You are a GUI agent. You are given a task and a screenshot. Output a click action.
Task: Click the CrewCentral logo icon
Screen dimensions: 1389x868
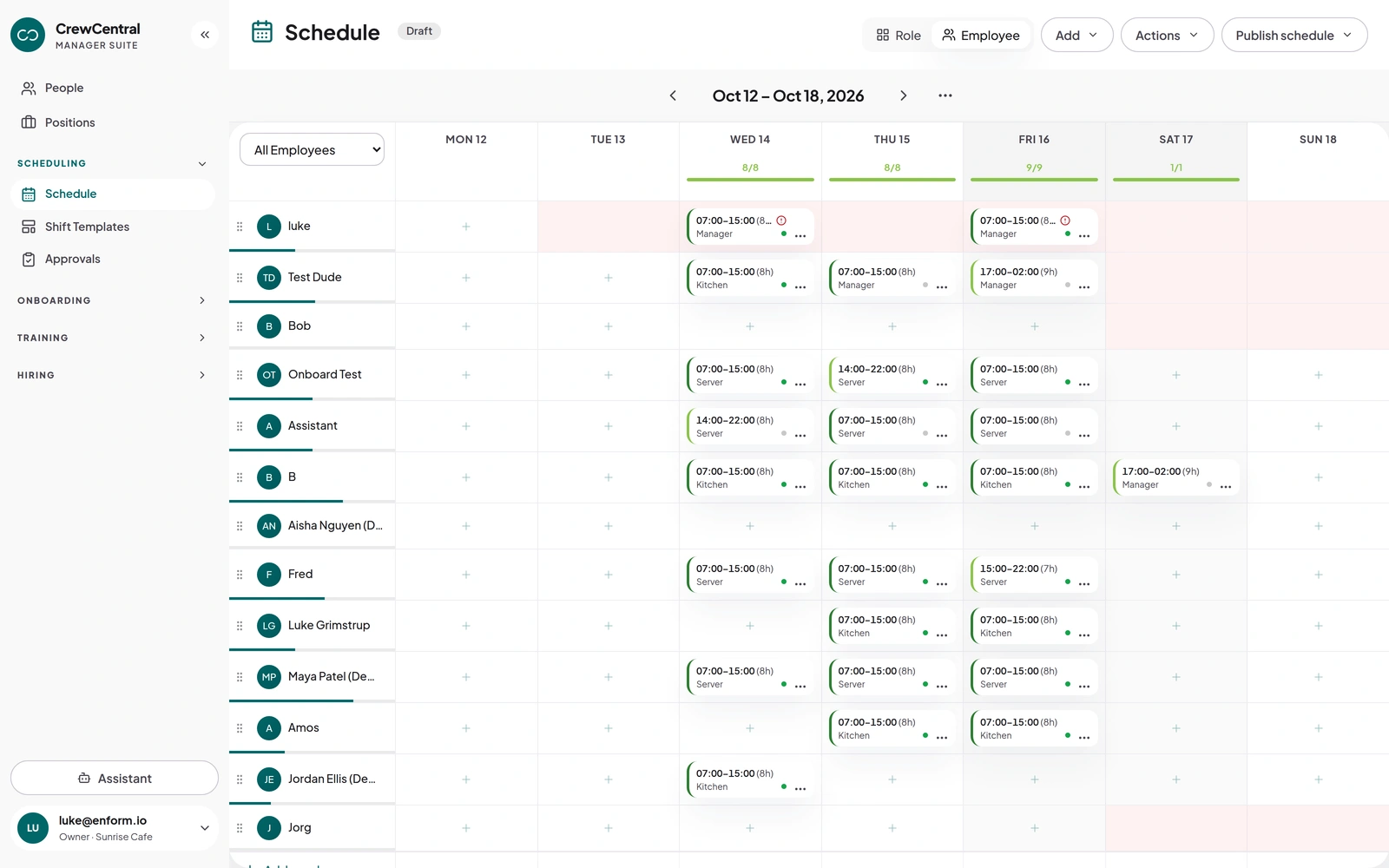click(x=28, y=35)
